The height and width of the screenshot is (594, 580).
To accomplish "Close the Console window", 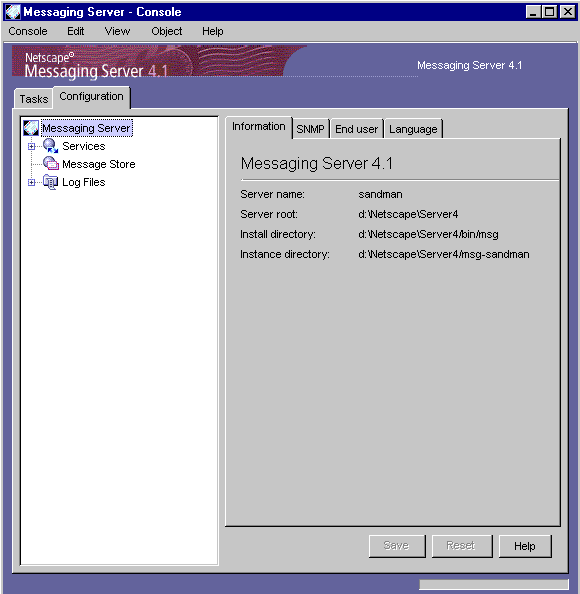I will click(568, 12).
